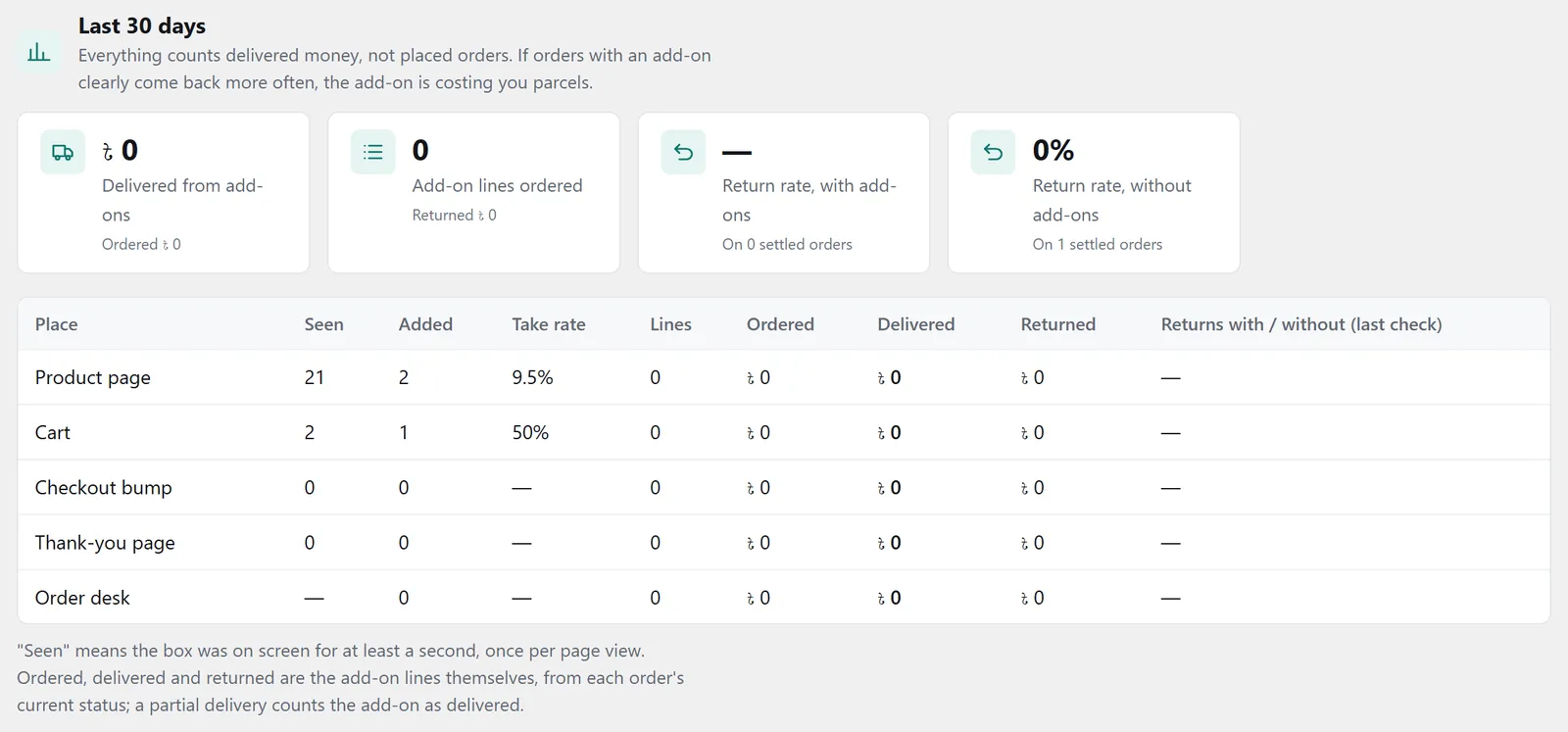The width and height of the screenshot is (1568, 732).
Task: Select the Order desk row label
Action: (82, 598)
